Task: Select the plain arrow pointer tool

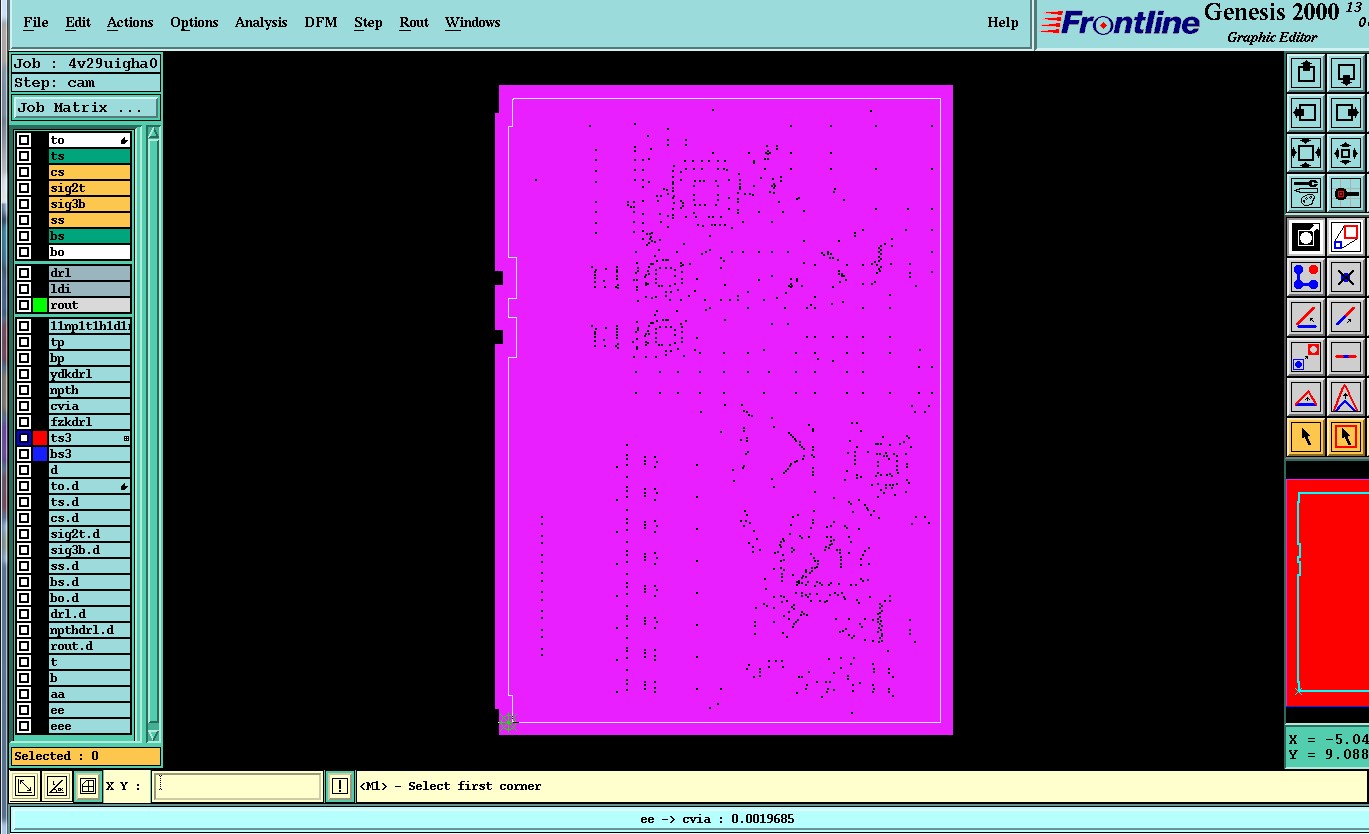Action: (x=1306, y=437)
